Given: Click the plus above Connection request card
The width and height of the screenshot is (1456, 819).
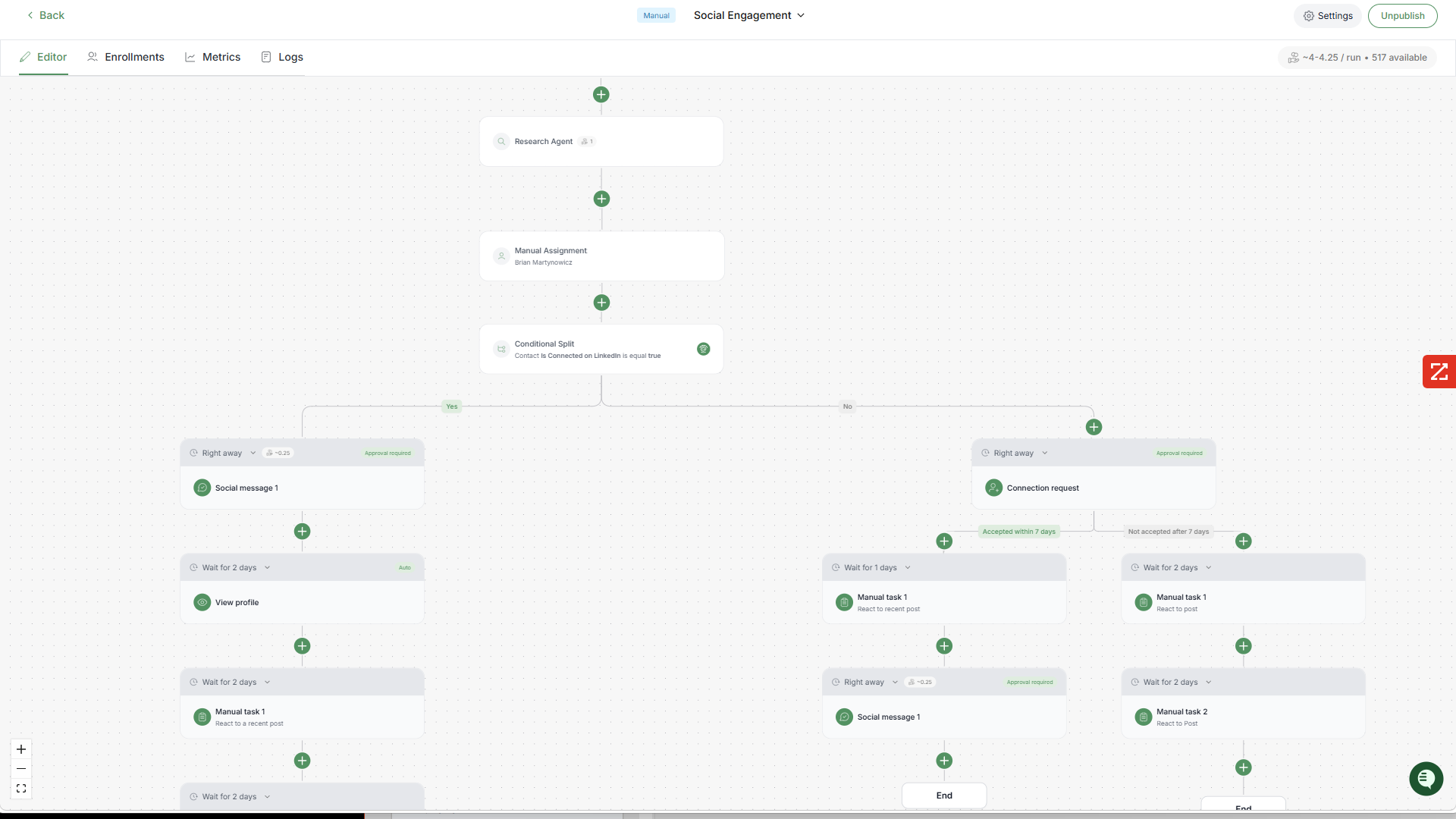Looking at the screenshot, I should 1094,427.
